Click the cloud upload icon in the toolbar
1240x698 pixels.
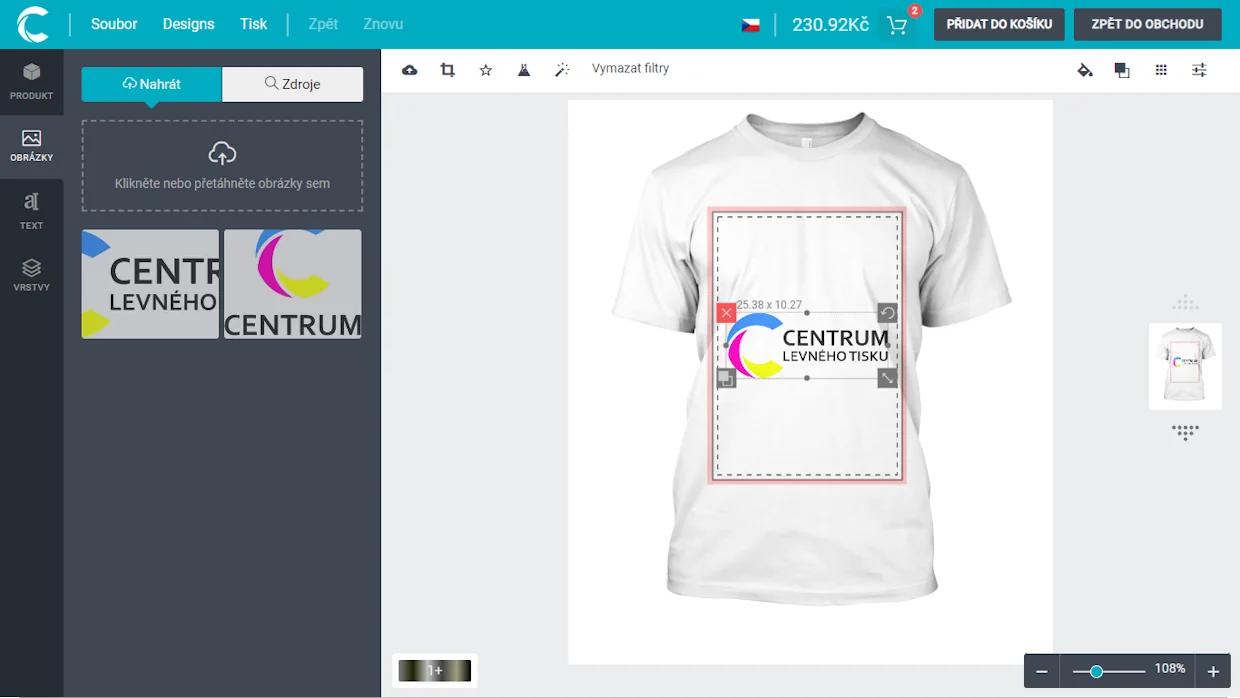[409, 70]
